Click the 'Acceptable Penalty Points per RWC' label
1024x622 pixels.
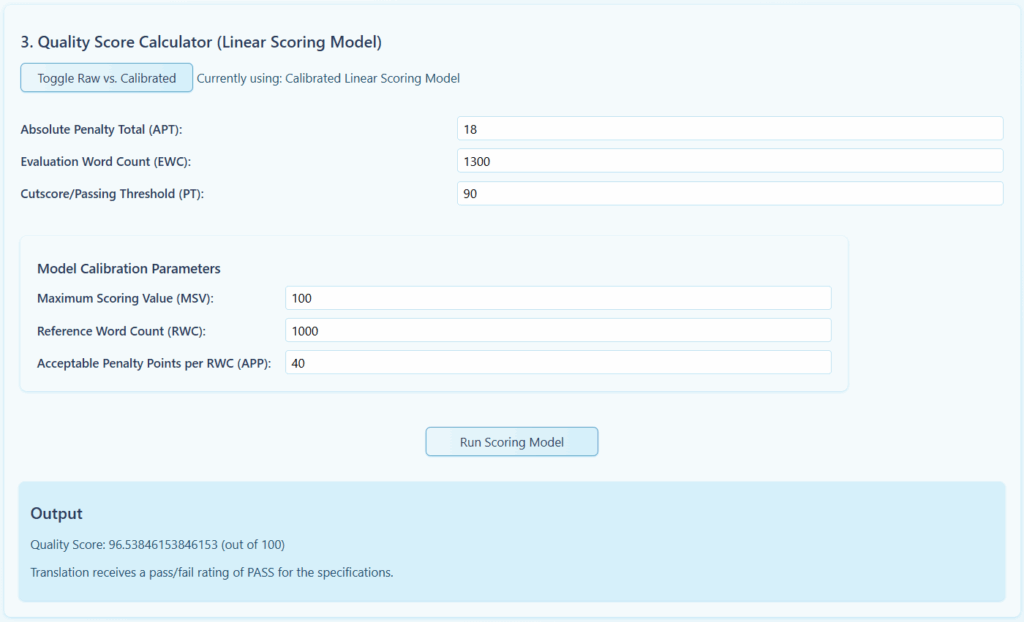(154, 364)
